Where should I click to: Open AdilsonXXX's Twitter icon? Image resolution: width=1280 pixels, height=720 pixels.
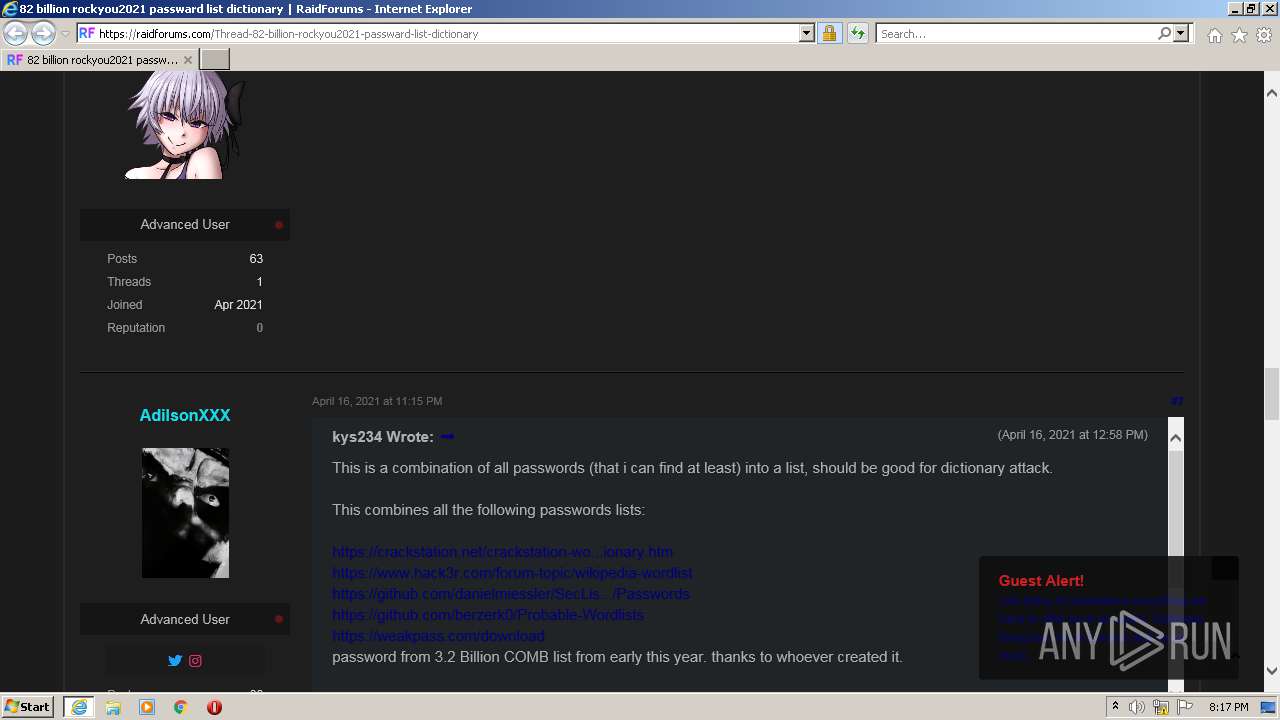pos(175,661)
